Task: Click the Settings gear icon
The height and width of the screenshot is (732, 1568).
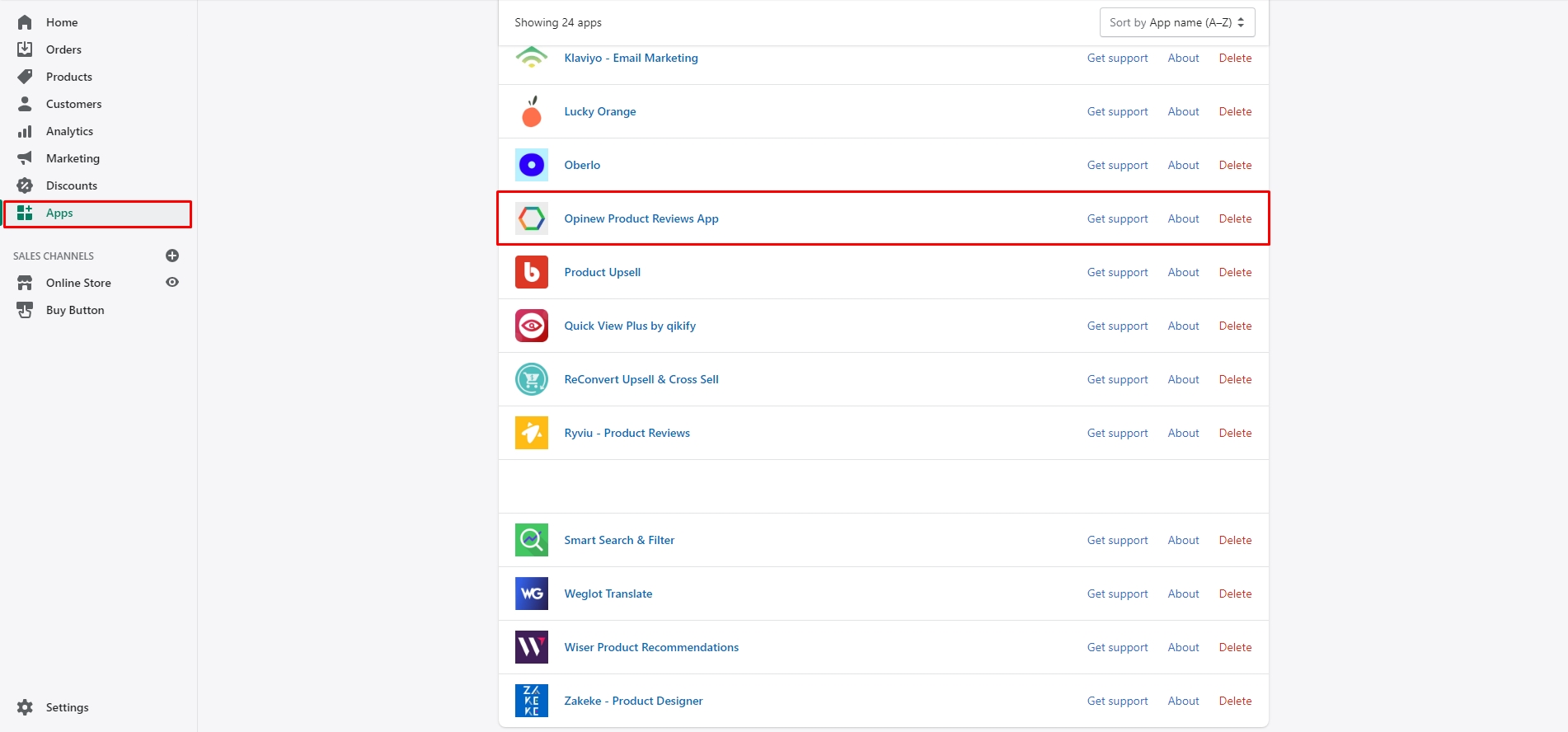Action: 25,707
